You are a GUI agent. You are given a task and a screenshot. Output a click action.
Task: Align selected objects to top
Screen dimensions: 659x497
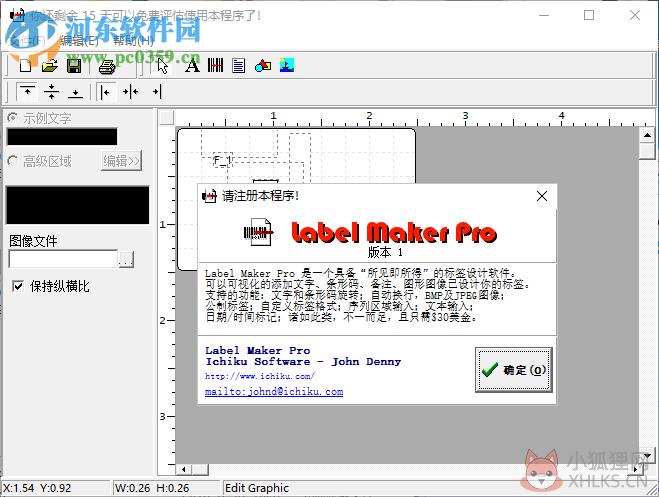coord(27,92)
